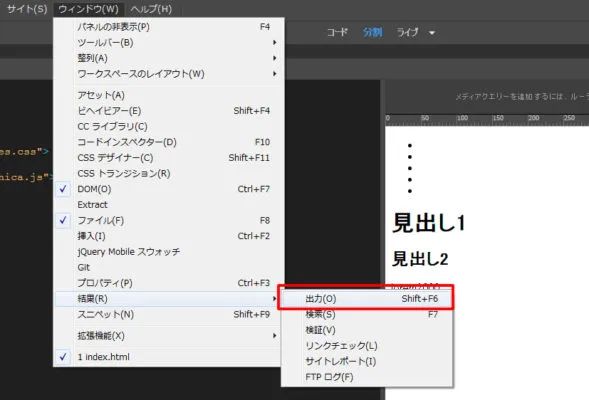
Task: Open CC ライブラリ(C) panel
Action: 168,127
